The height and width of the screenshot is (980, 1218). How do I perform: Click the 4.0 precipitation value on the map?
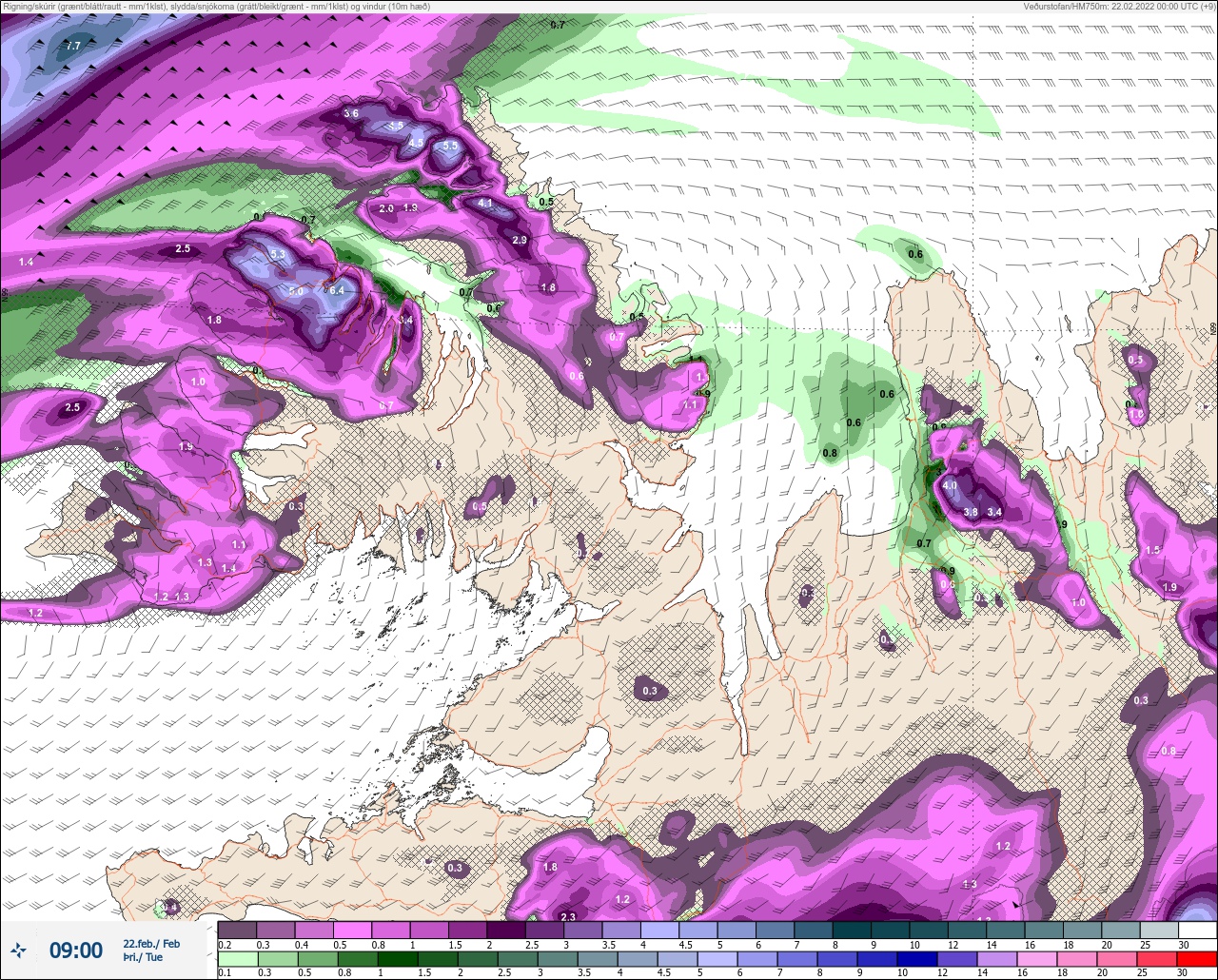click(950, 485)
